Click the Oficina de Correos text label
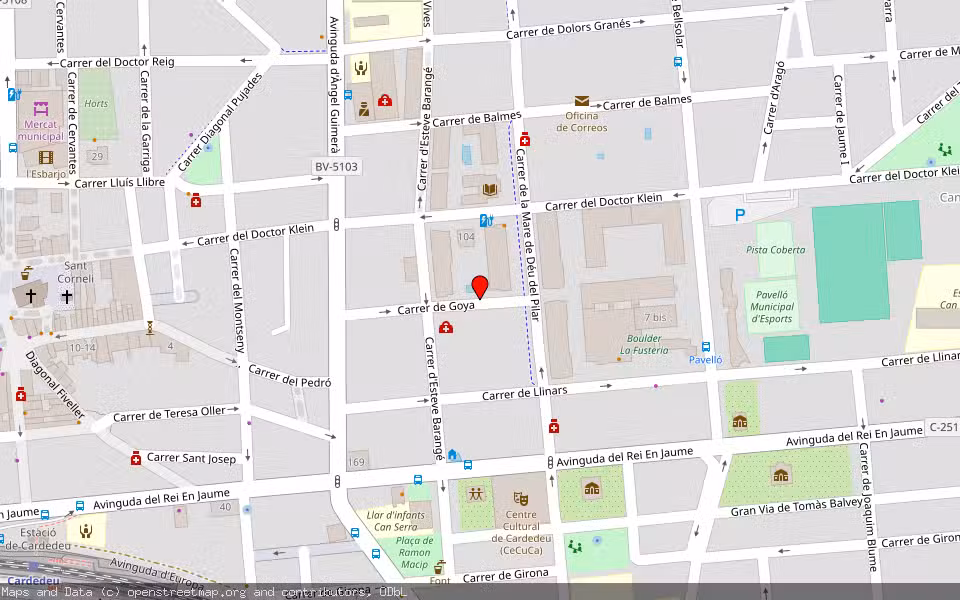This screenshot has width=960, height=600. pos(583,124)
